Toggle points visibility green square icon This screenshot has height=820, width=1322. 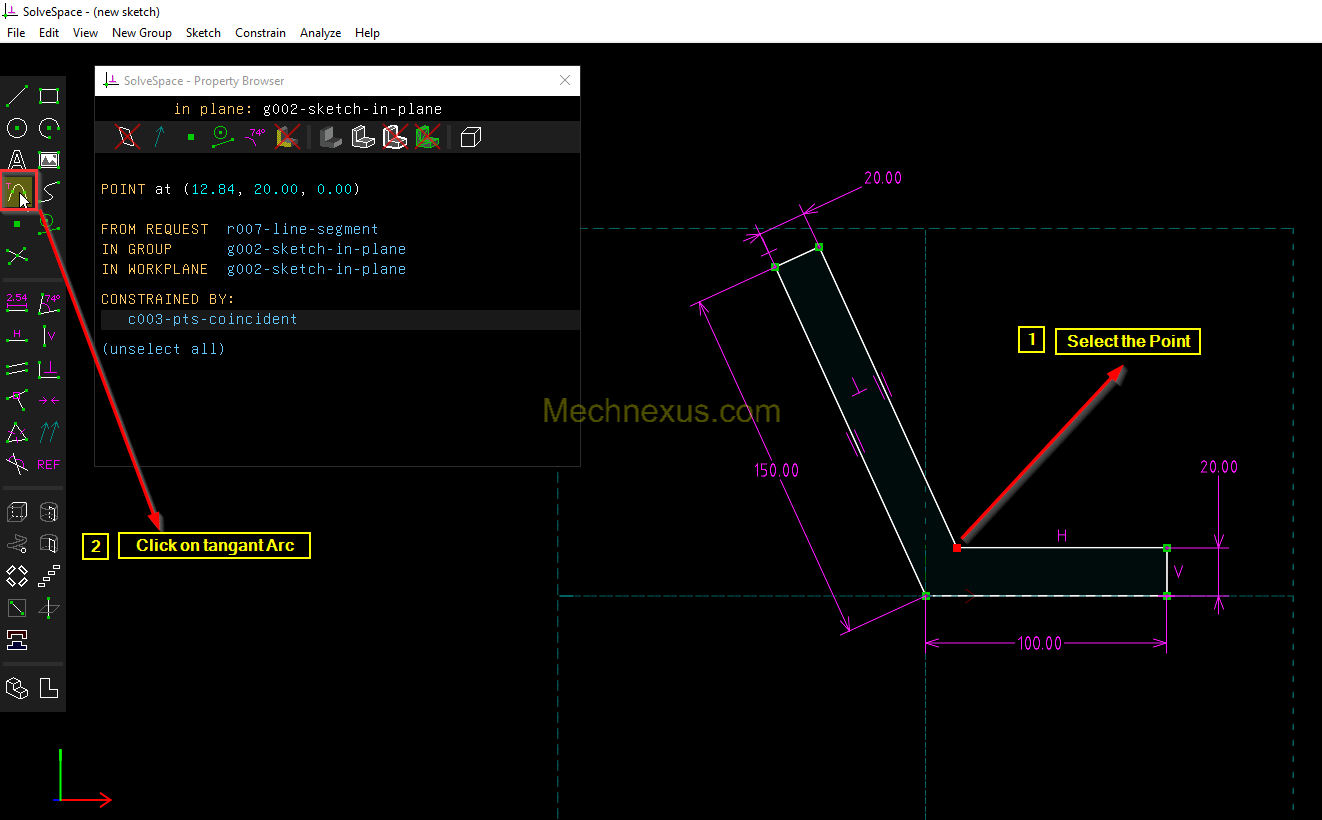pos(191,137)
